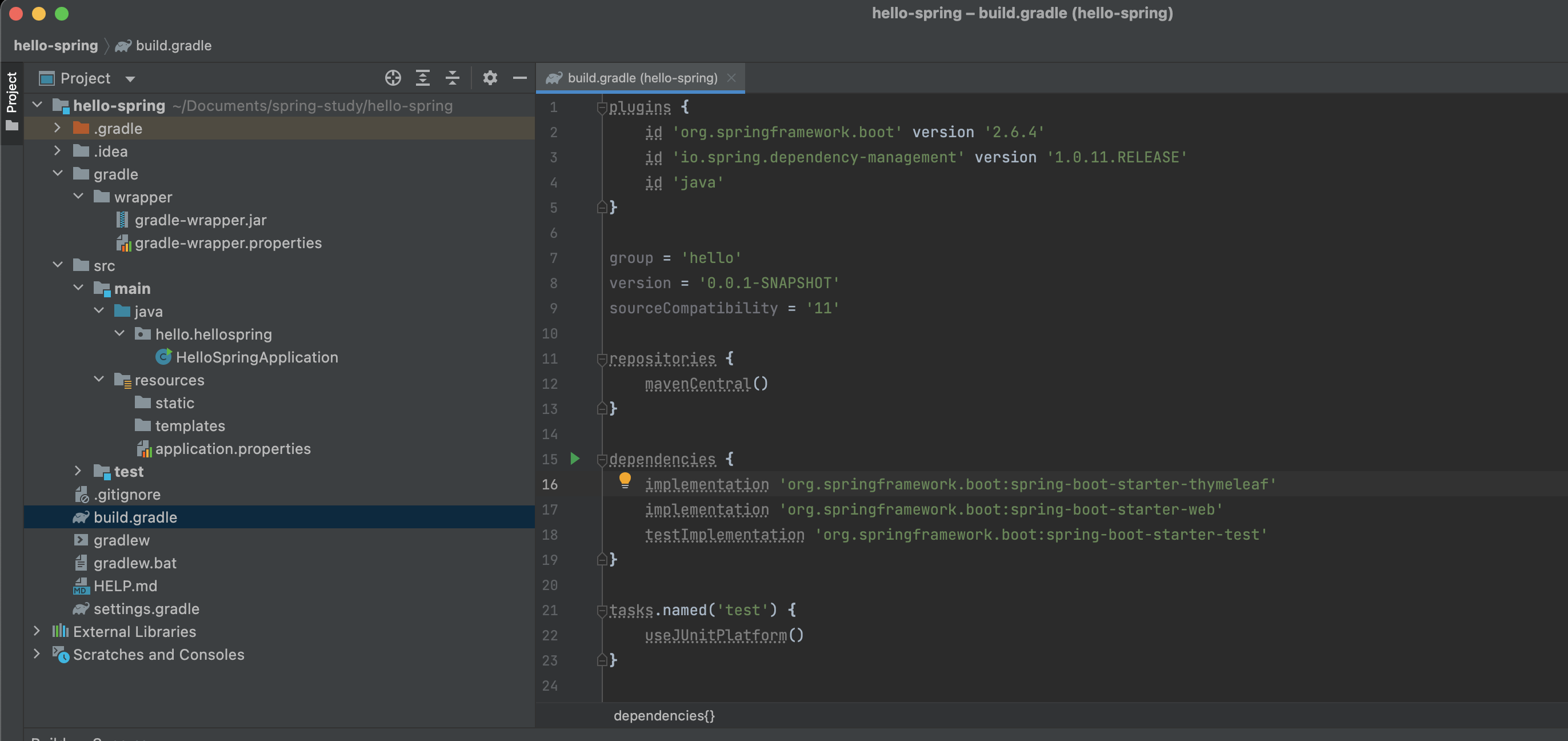Image resolution: width=1568 pixels, height=741 pixels.
Task: Click the yellow lightbulb intention icon
Action: [x=625, y=480]
